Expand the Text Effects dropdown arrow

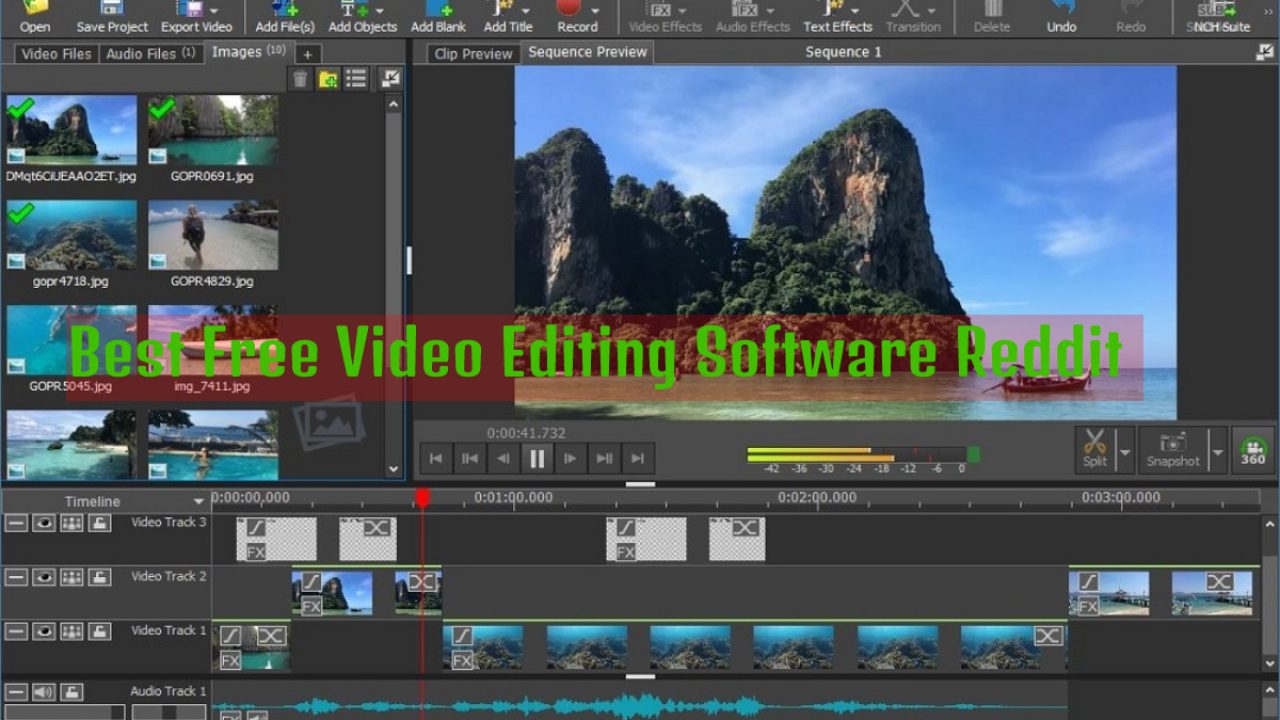855,9
